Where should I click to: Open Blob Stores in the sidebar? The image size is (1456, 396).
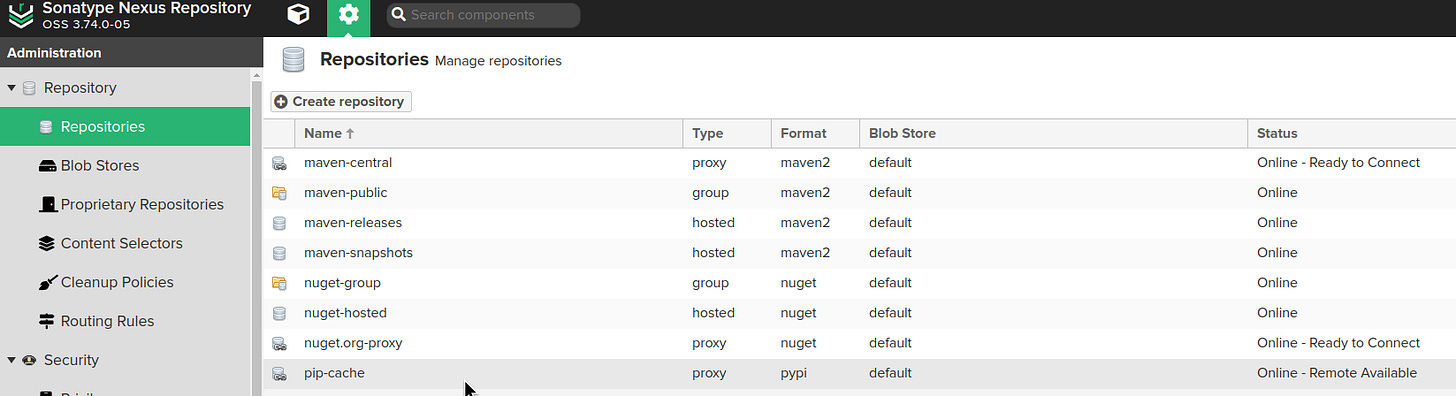click(125, 166)
